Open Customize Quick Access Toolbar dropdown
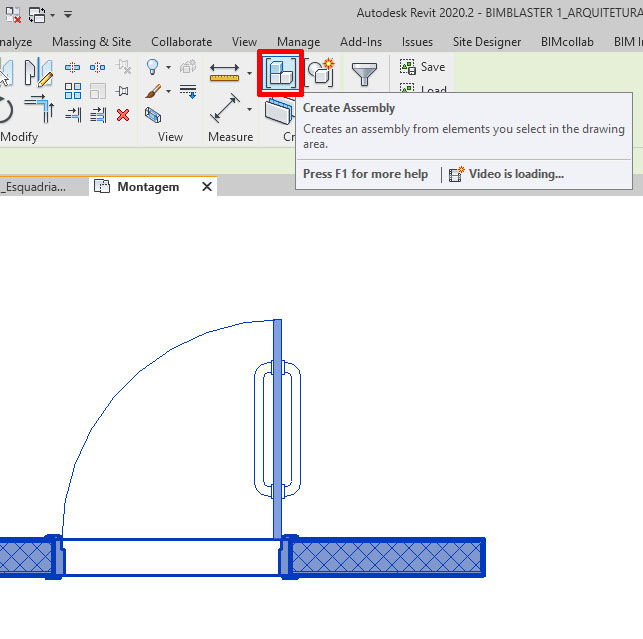The width and height of the screenshot is (643, 639). click(x=68, y=15)
